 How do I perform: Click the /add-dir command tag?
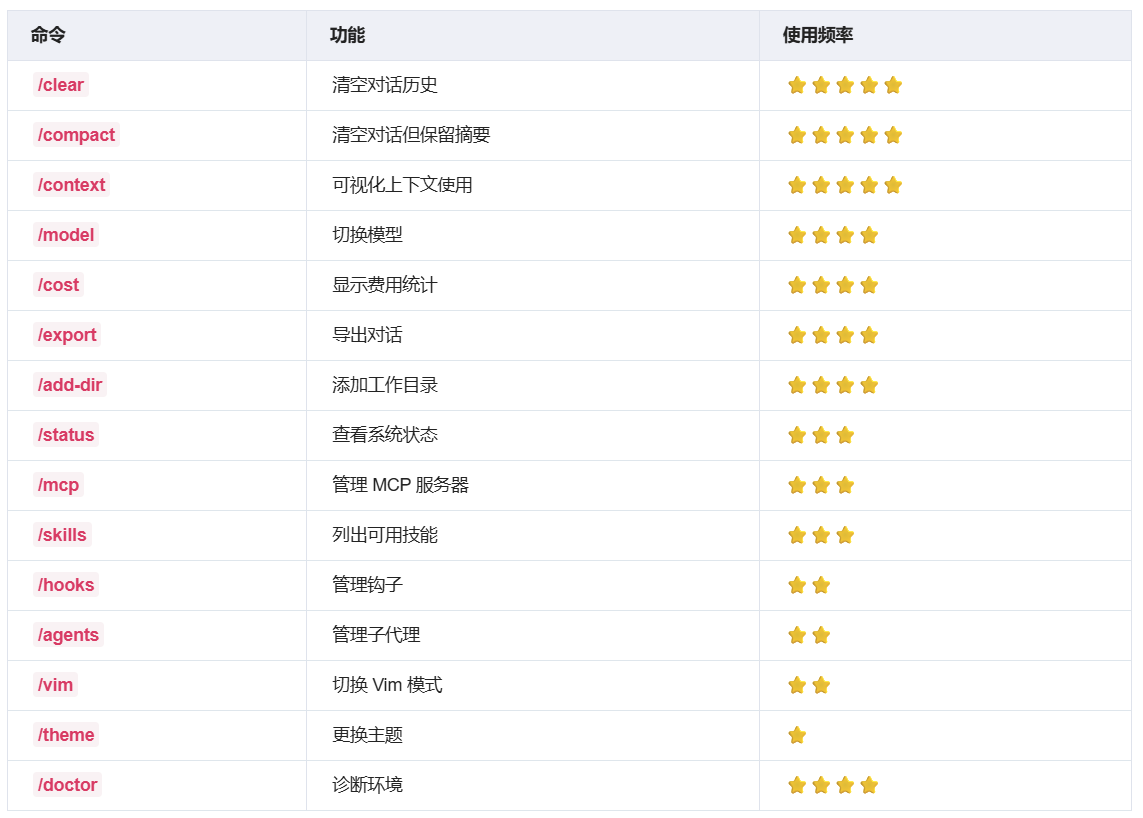(x=70, y=385)
